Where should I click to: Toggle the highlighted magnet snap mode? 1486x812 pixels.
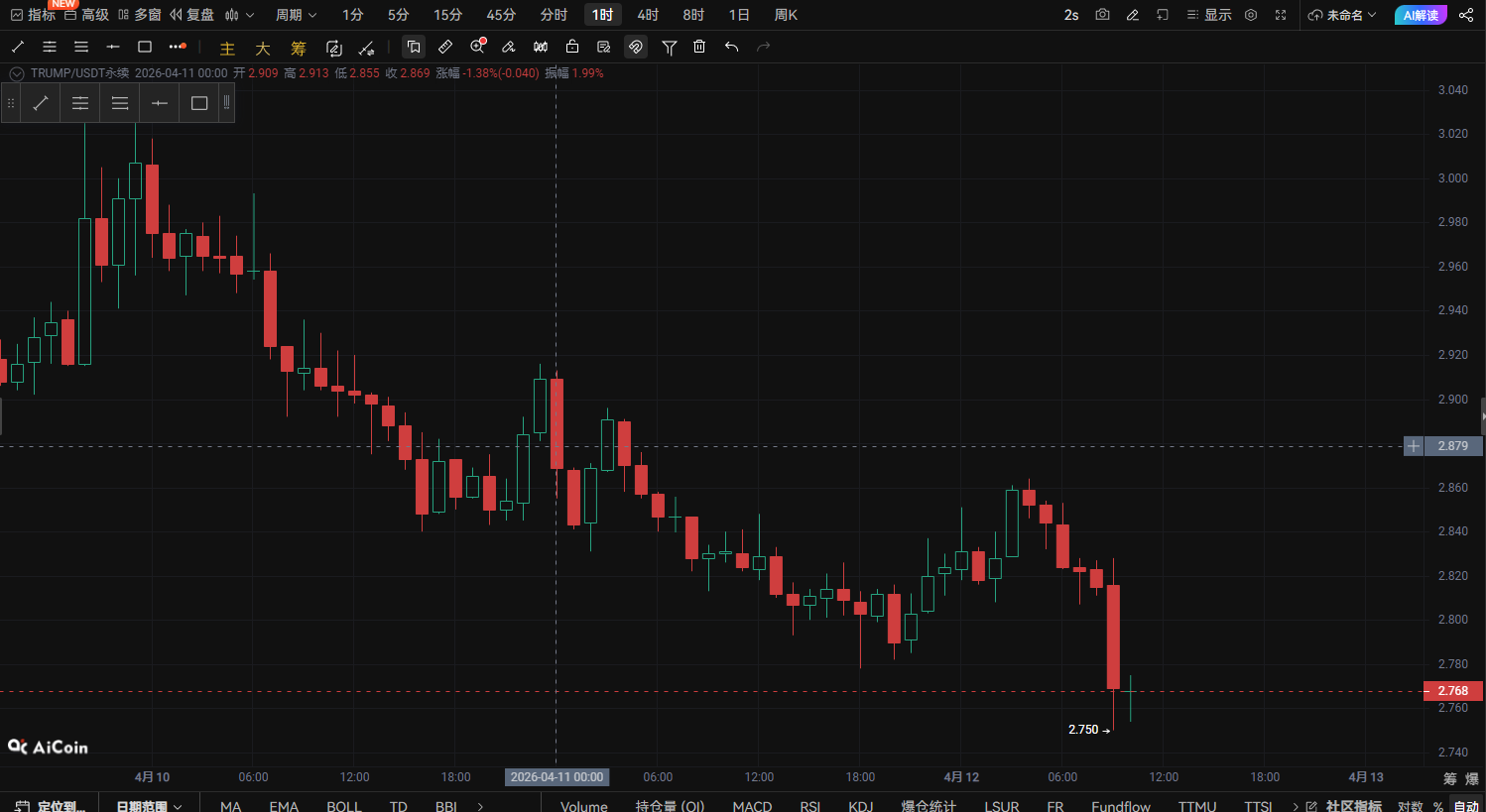(x=636, y=47)
